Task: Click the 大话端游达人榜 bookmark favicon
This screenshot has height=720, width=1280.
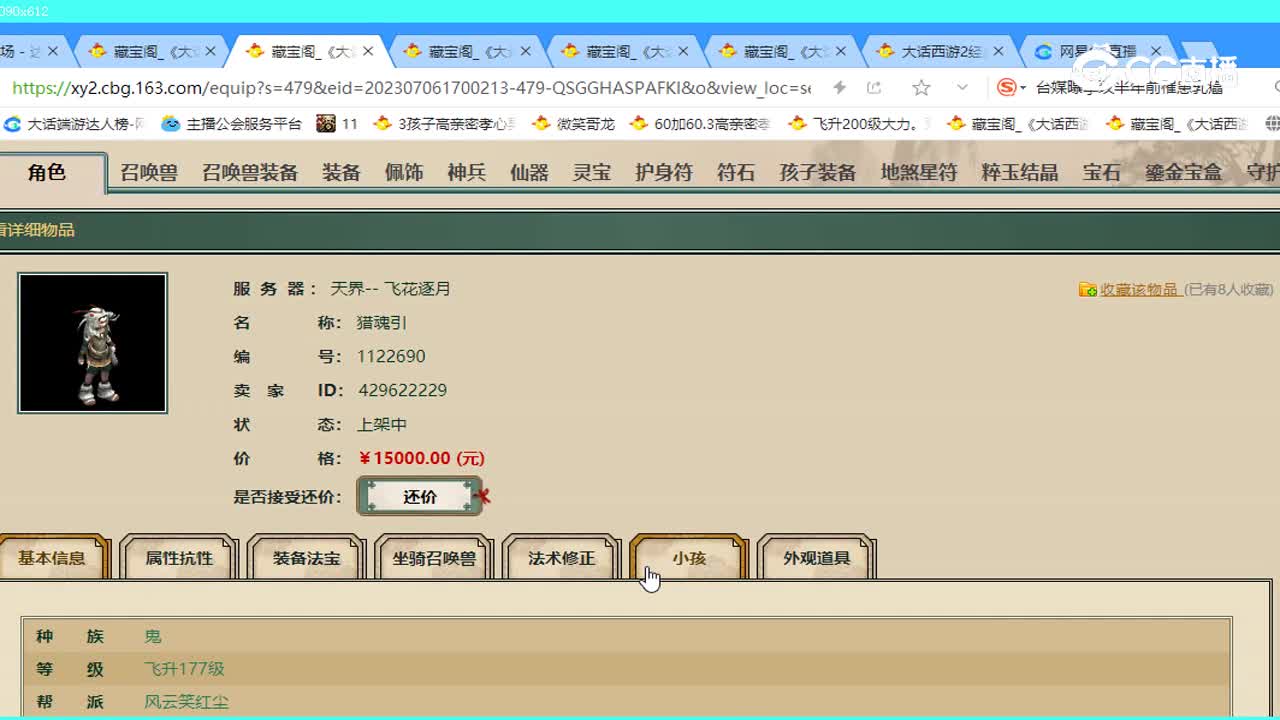Action: pyautogui.click(x=13, y=124)
